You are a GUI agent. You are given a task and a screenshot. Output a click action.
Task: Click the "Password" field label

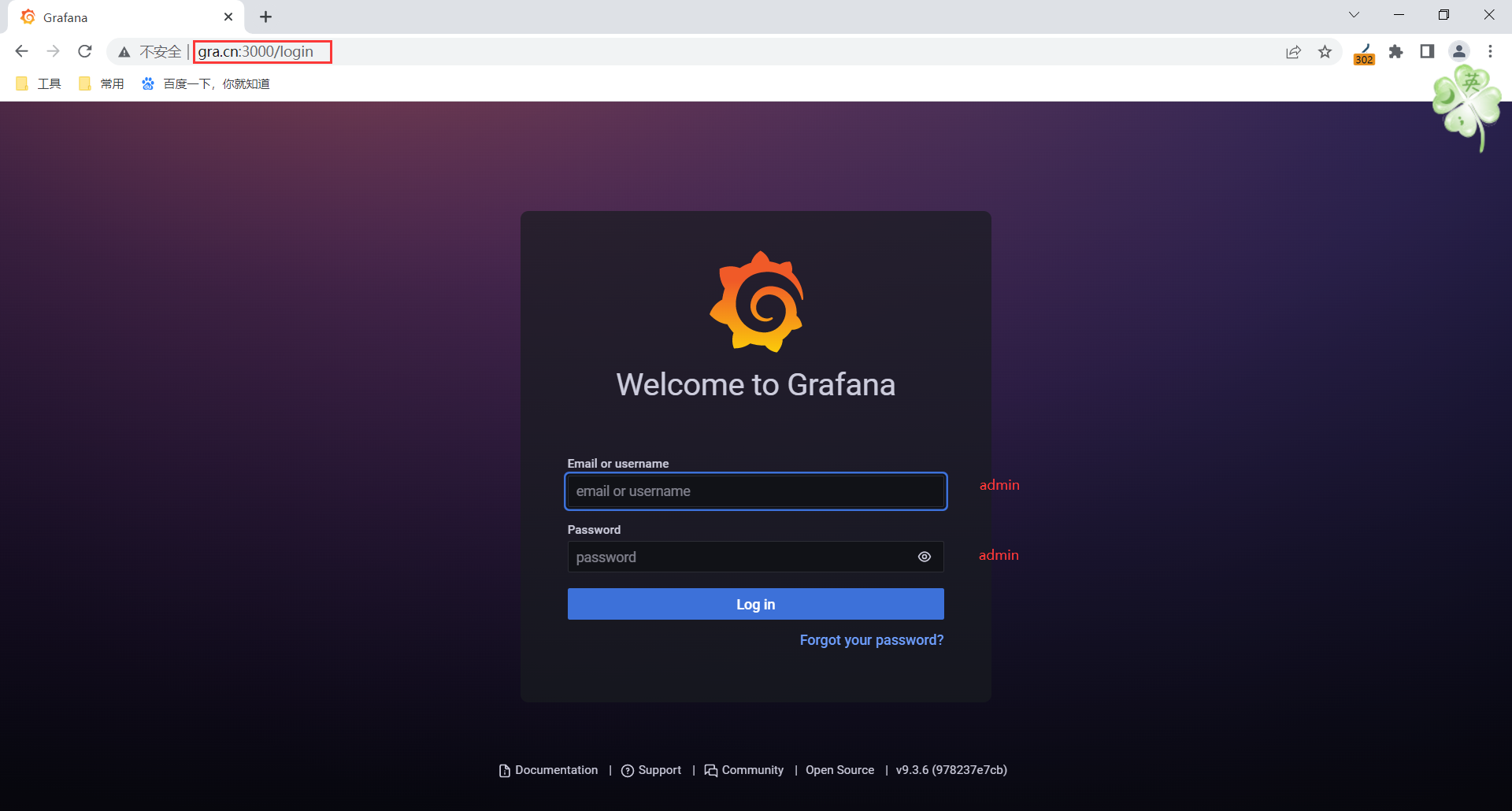(x=594, y=530)
